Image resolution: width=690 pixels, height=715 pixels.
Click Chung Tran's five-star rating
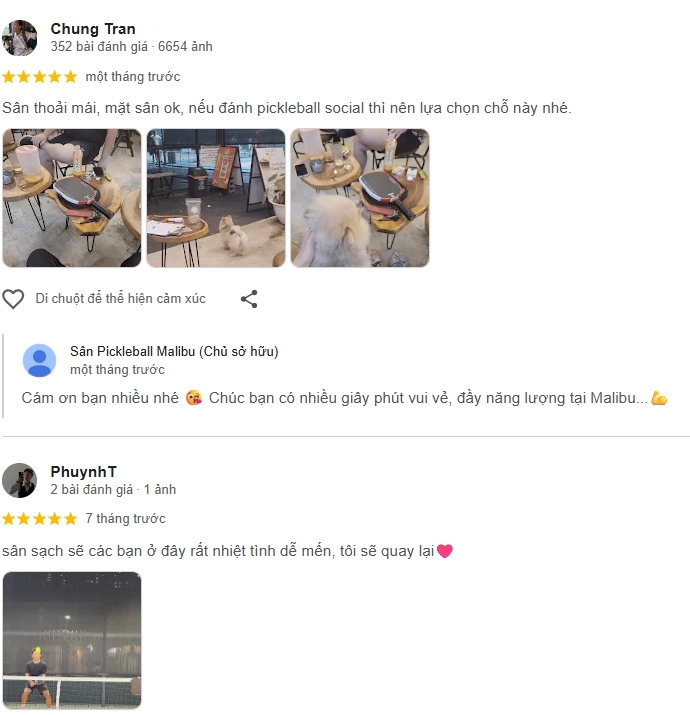tap(40, 77)
